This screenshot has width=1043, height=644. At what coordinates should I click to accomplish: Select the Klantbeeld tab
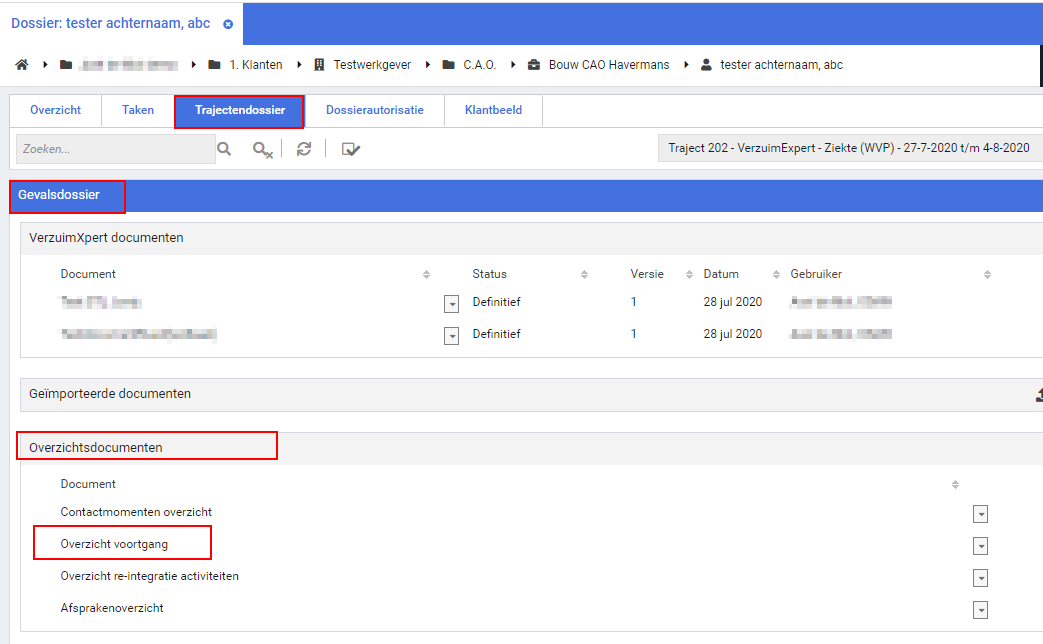493,110
